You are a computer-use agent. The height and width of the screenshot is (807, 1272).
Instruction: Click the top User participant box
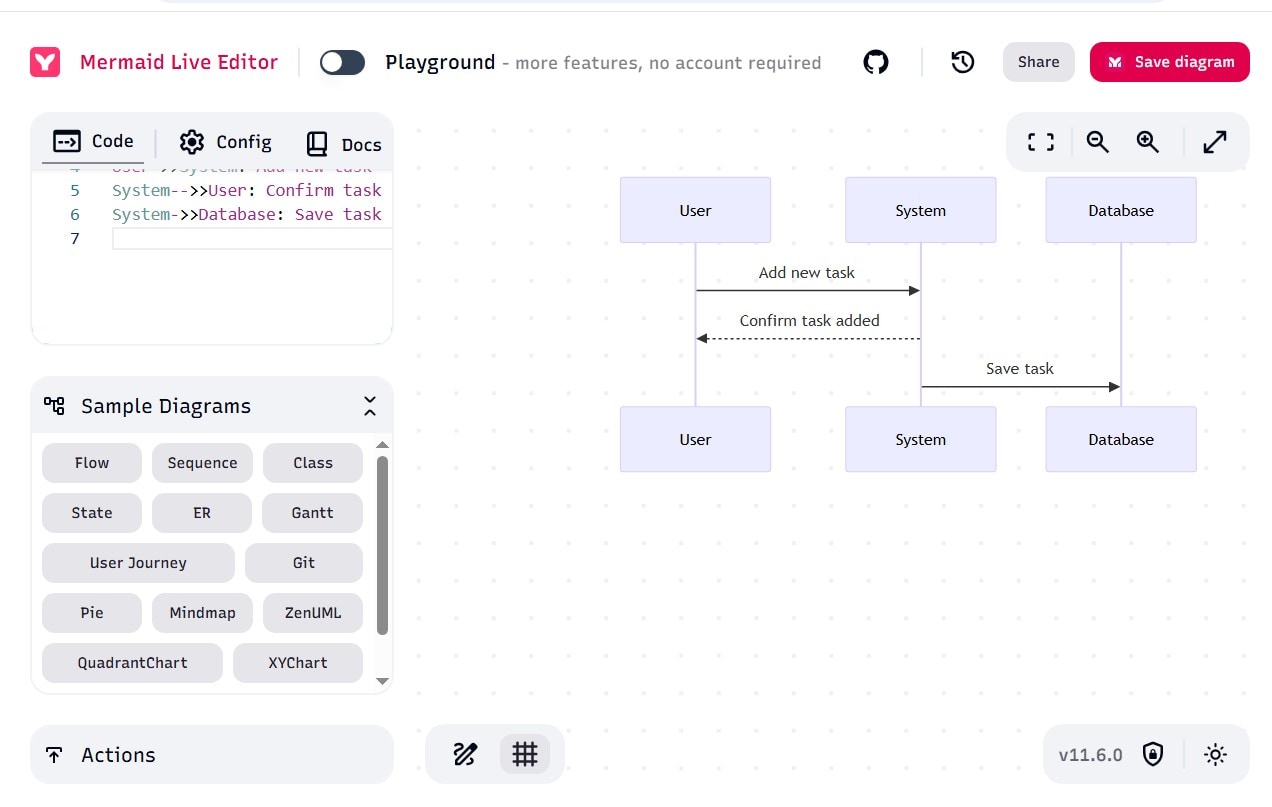pyautogui.click(x=695, y=210)
